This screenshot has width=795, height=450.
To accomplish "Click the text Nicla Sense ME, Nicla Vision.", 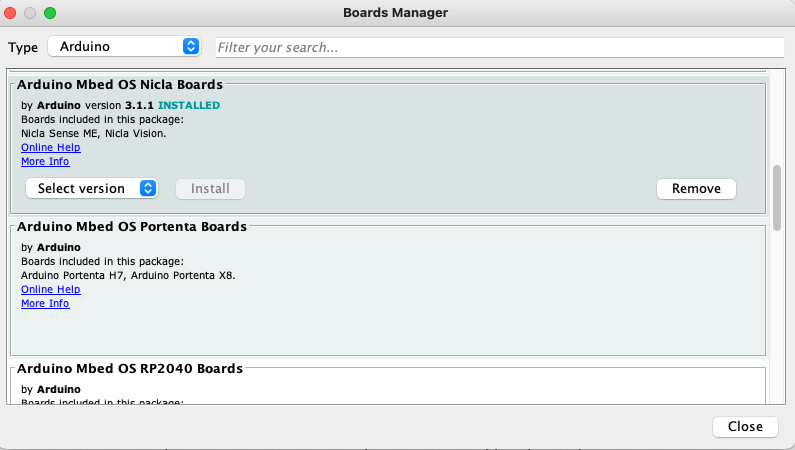I will [x=93, y=133].
